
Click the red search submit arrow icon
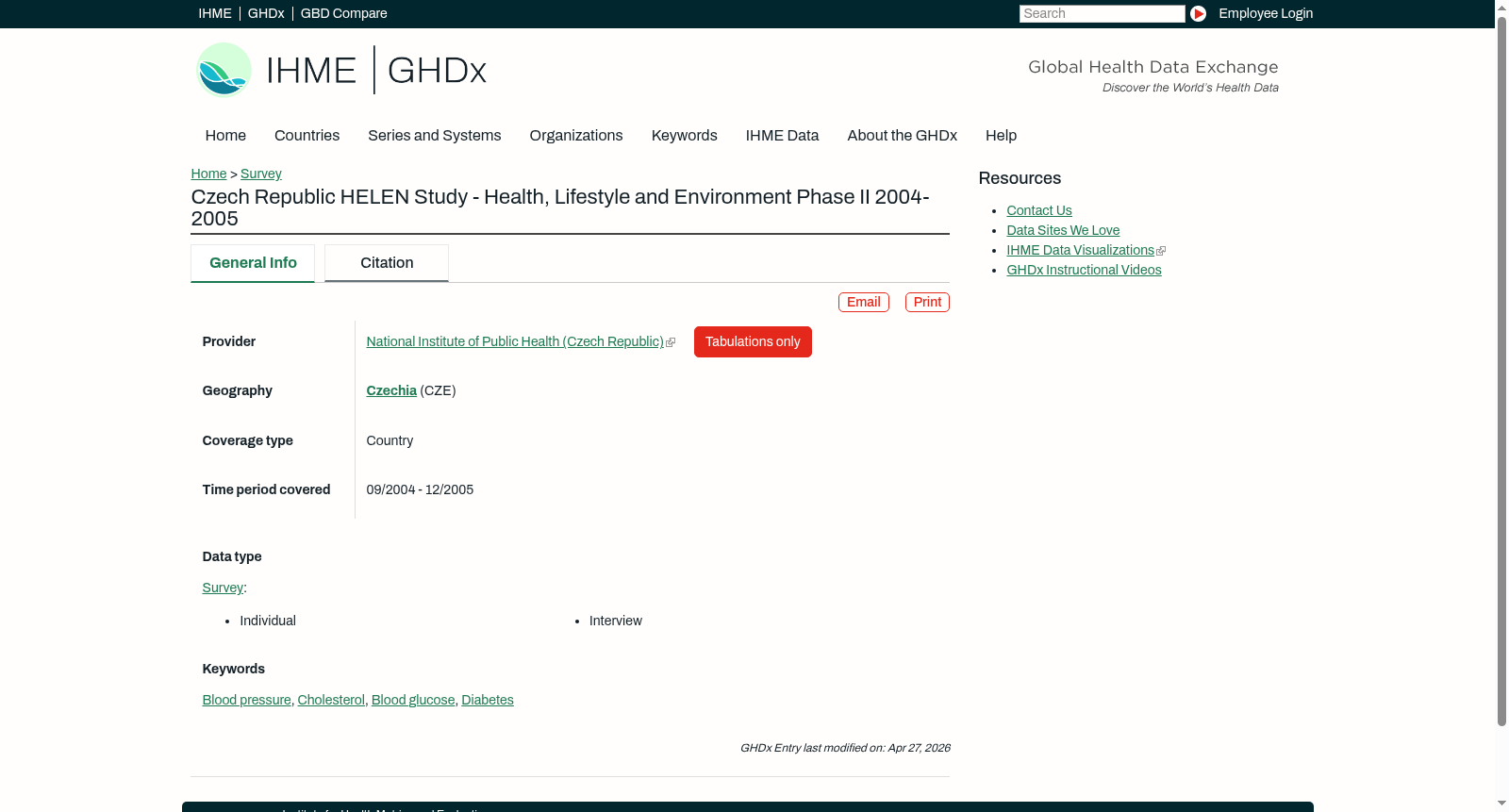pyautogui.click(x=1198, y=13)
